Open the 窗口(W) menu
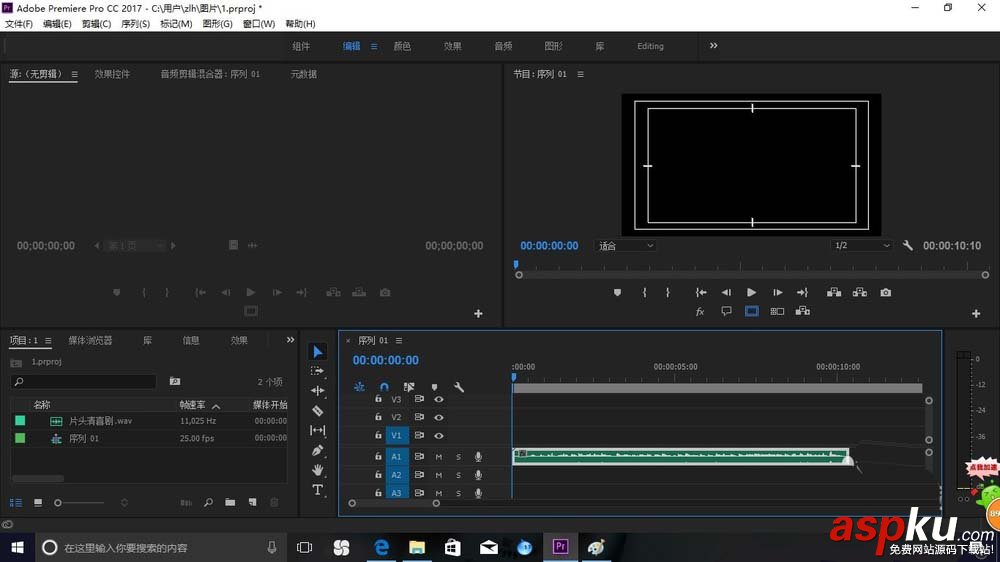Screen dimensions: 1000x562 259,24
